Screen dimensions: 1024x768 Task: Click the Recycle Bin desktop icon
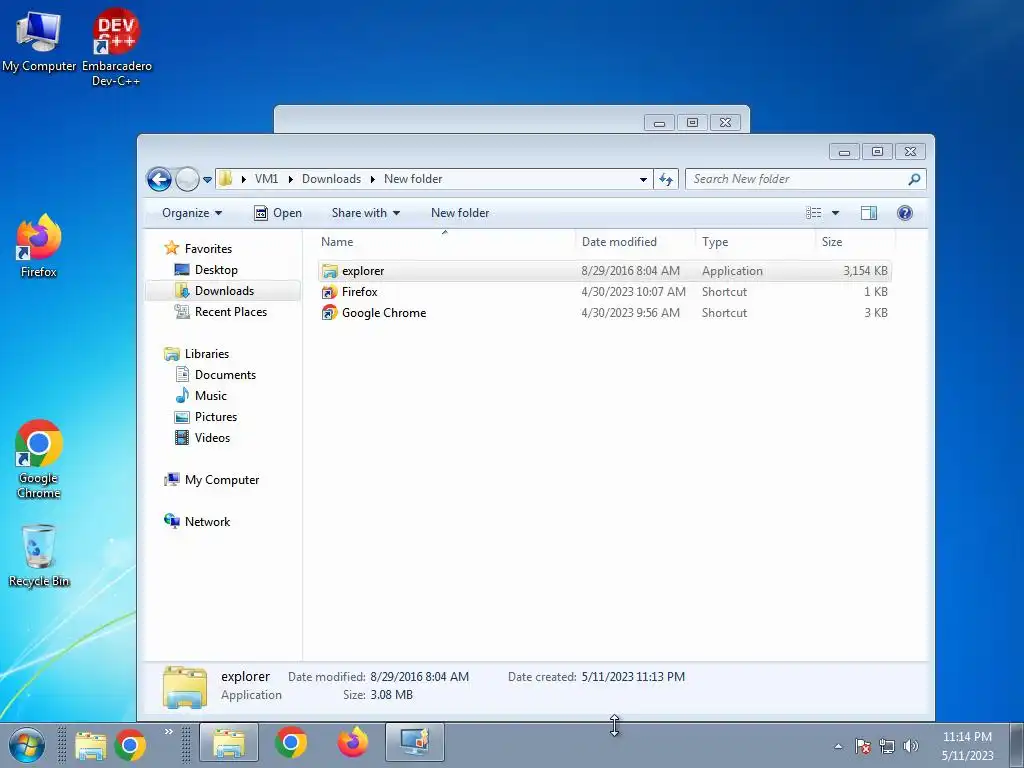tap(39, 556)
